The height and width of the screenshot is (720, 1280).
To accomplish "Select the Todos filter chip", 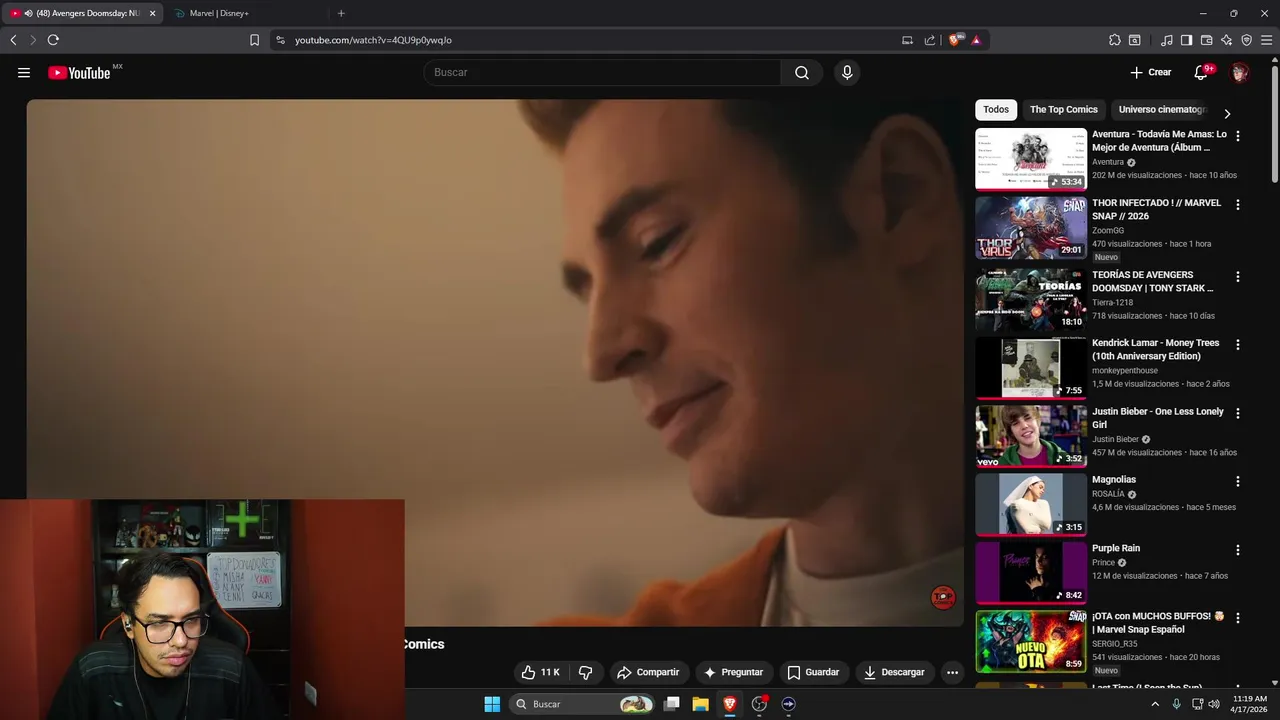I will pyautogui.click(x=996, y=110).
